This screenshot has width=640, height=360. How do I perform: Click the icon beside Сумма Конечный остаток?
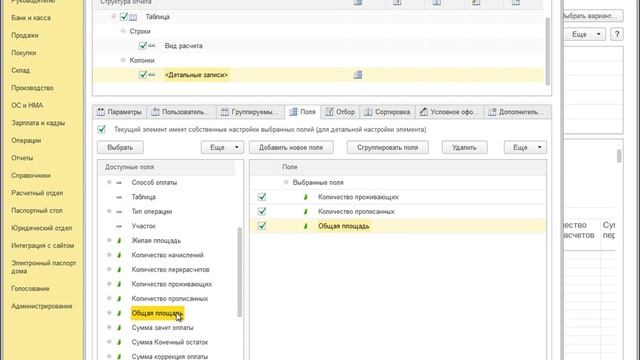119,342
